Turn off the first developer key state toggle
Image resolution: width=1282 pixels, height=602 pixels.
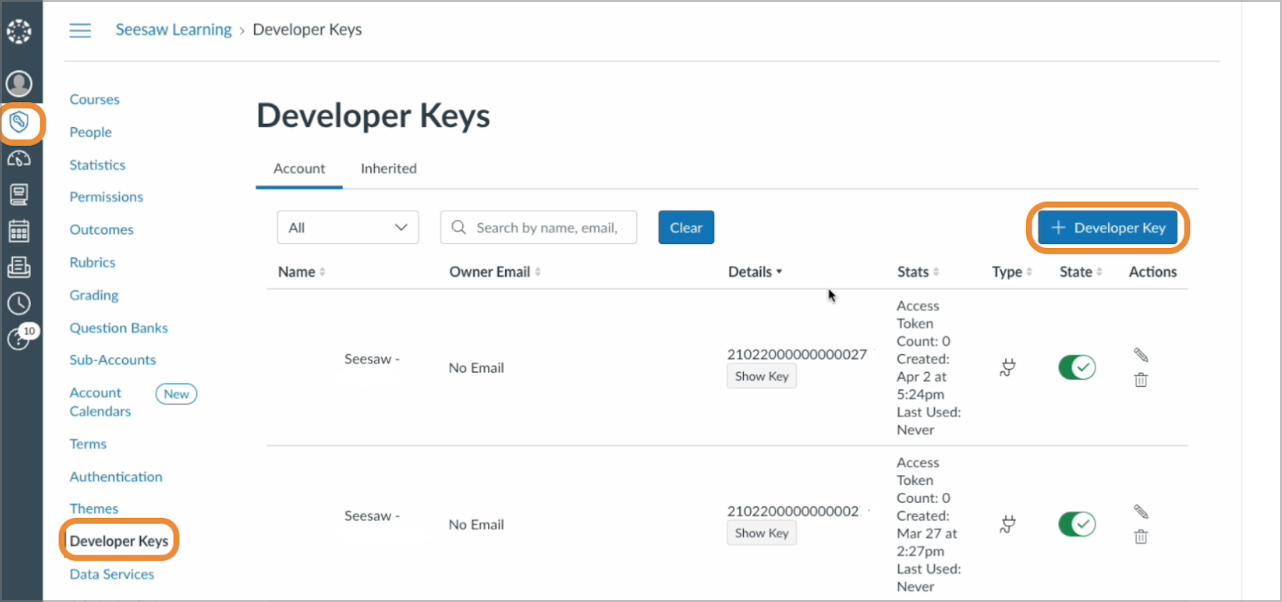point(1077,368)
